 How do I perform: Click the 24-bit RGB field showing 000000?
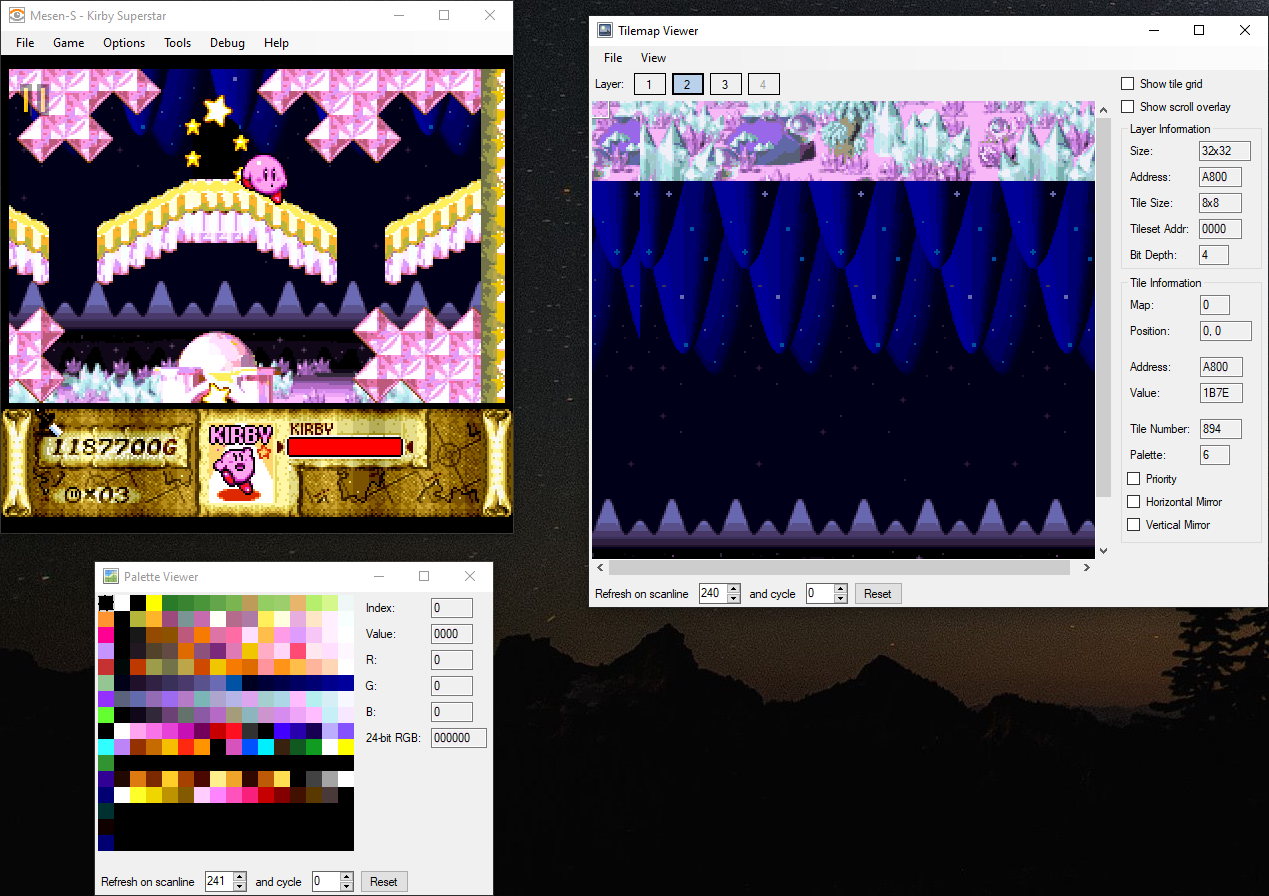458,738
